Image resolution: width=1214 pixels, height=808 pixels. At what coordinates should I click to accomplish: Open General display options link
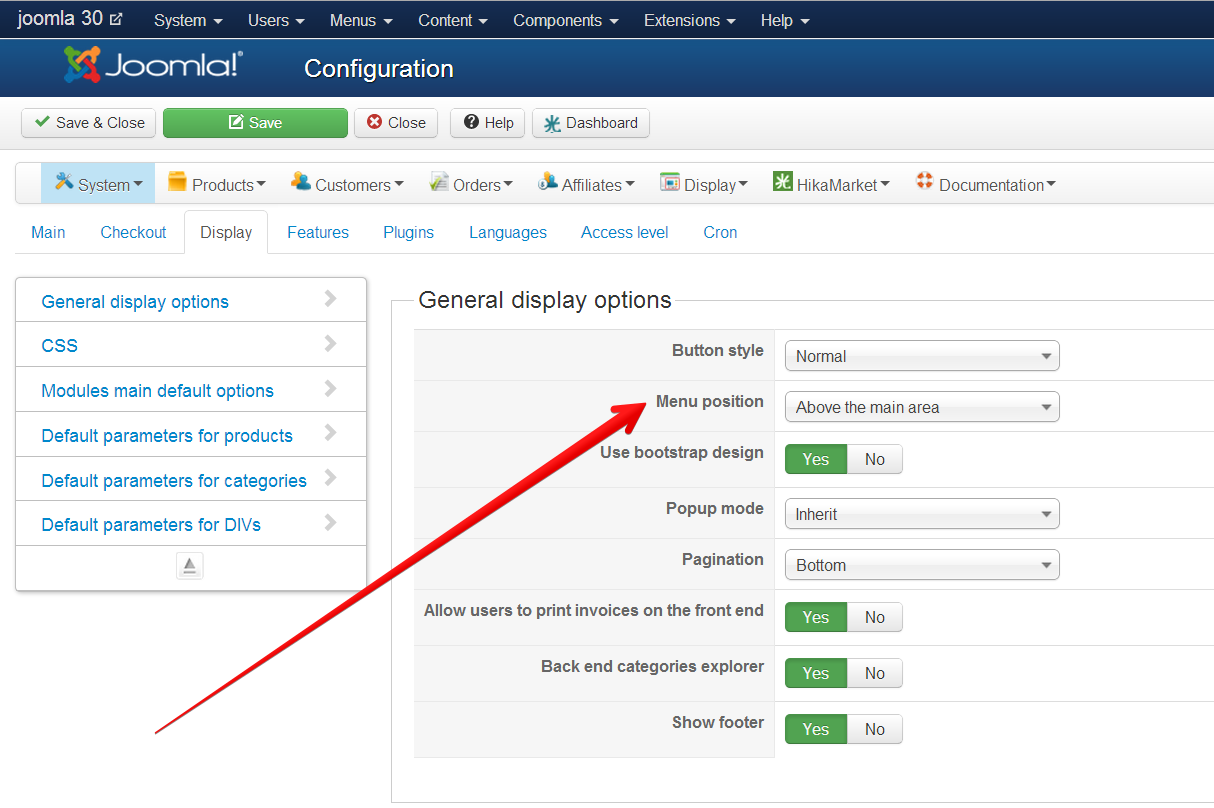[x=135, y=302]
